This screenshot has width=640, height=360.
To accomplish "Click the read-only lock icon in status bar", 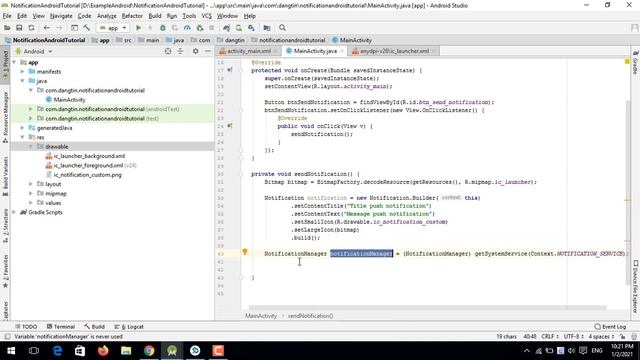I will 622,337.
